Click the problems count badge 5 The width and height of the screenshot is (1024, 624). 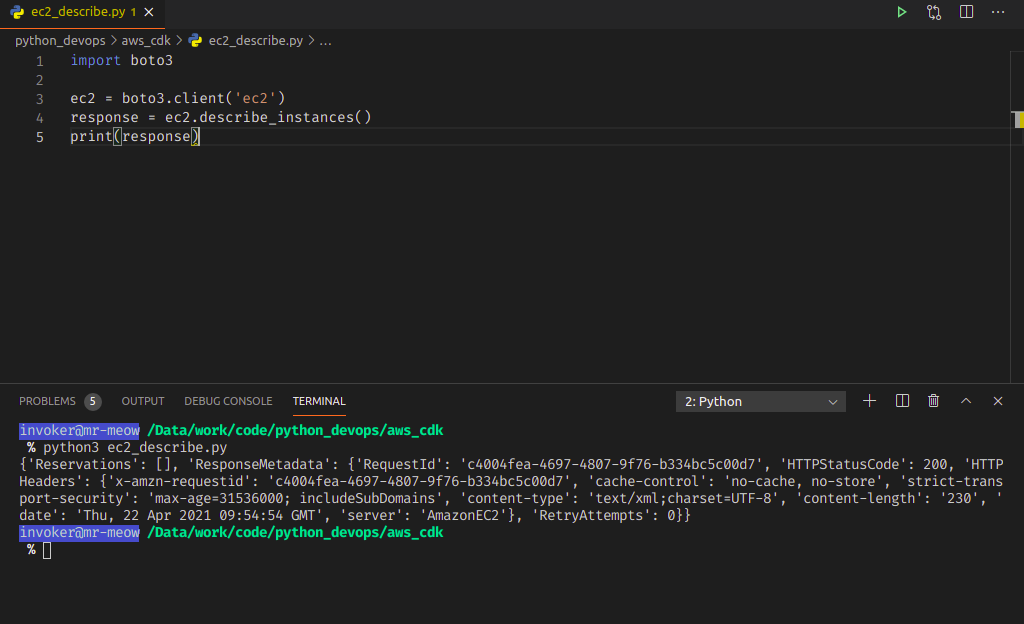tap(92, 401)
